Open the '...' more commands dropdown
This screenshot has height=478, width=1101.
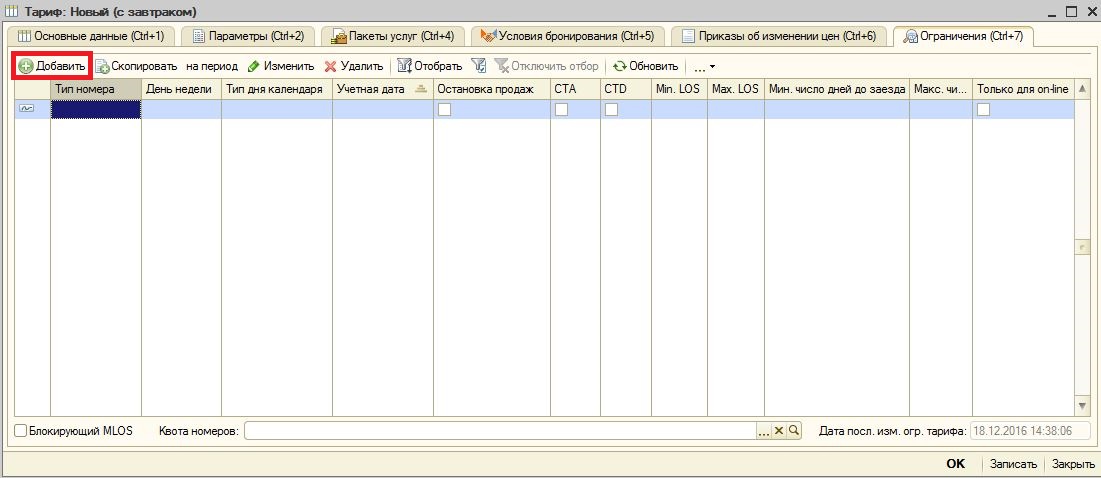(x=704, y=67)
